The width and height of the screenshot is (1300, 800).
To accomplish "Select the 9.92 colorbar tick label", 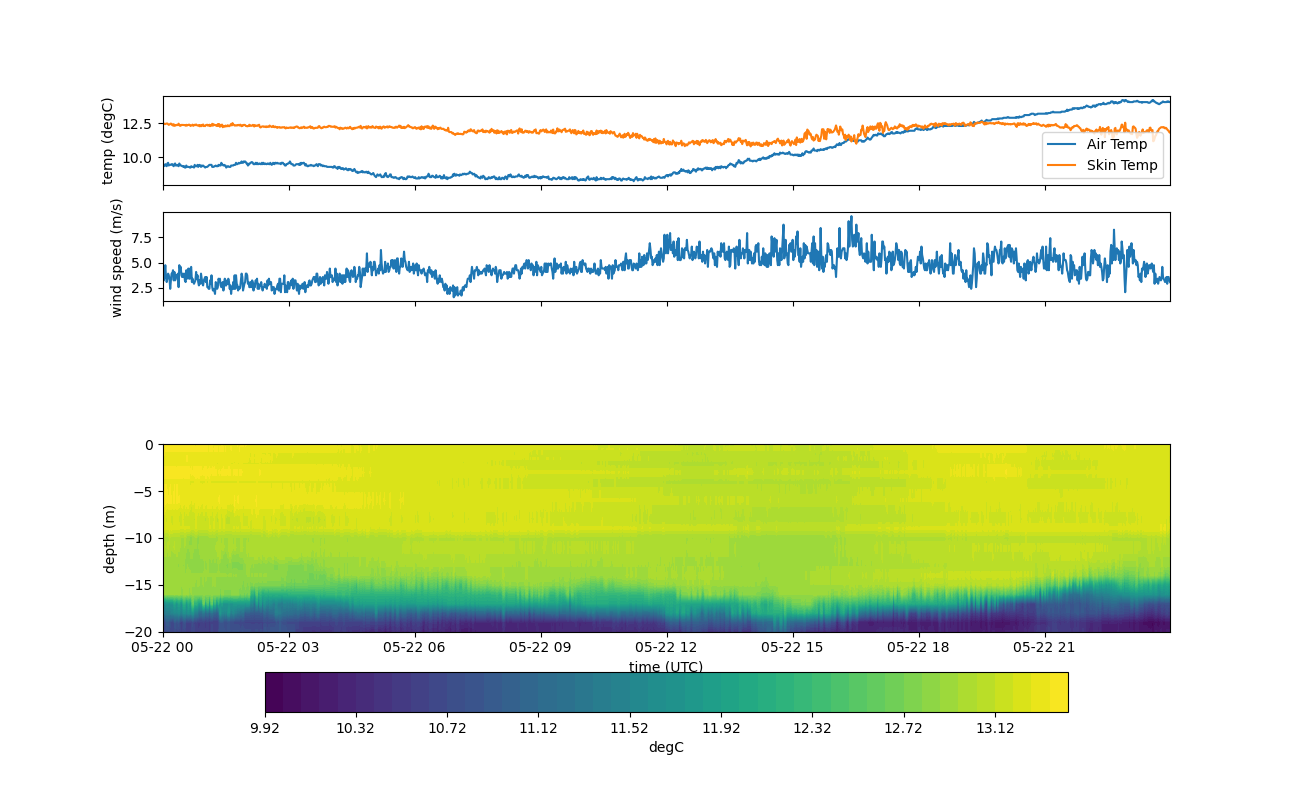I will (x=265, y=728).
